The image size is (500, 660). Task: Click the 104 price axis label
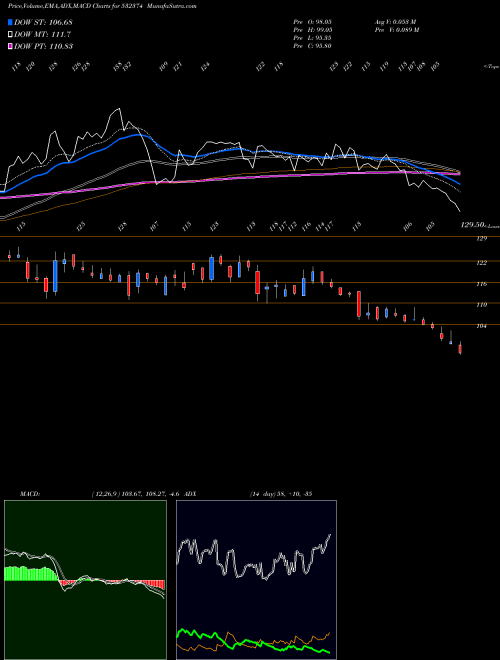click(481, 326)
